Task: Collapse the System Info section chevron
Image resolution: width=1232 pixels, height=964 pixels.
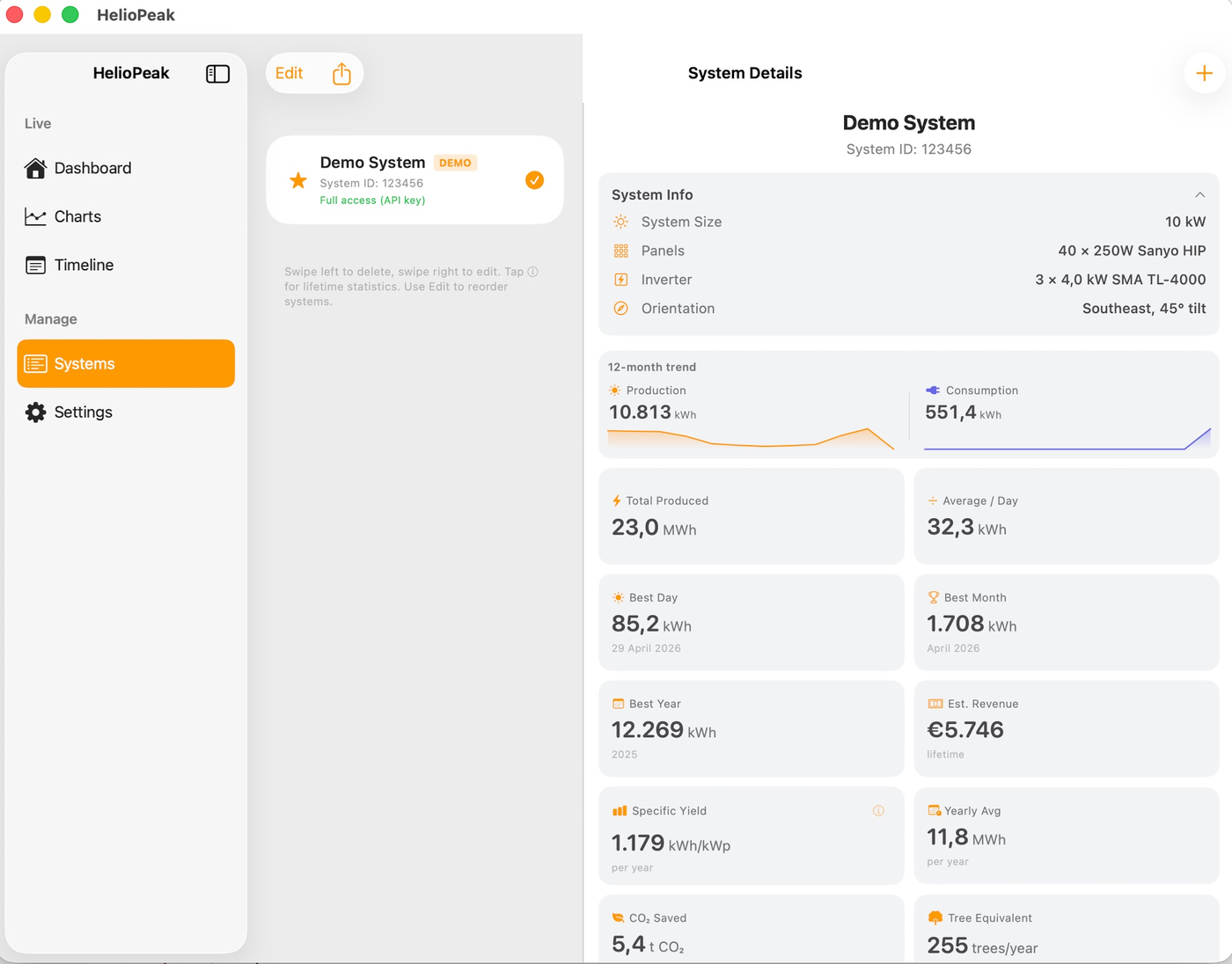Action: [1199, 194]
